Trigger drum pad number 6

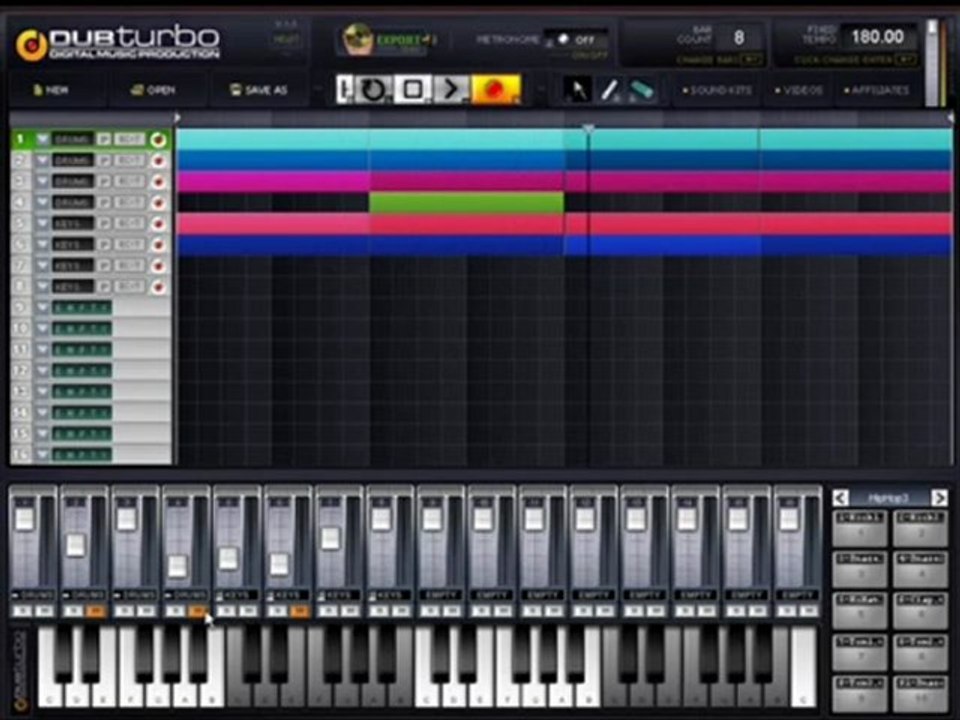(x=920, y=610)
